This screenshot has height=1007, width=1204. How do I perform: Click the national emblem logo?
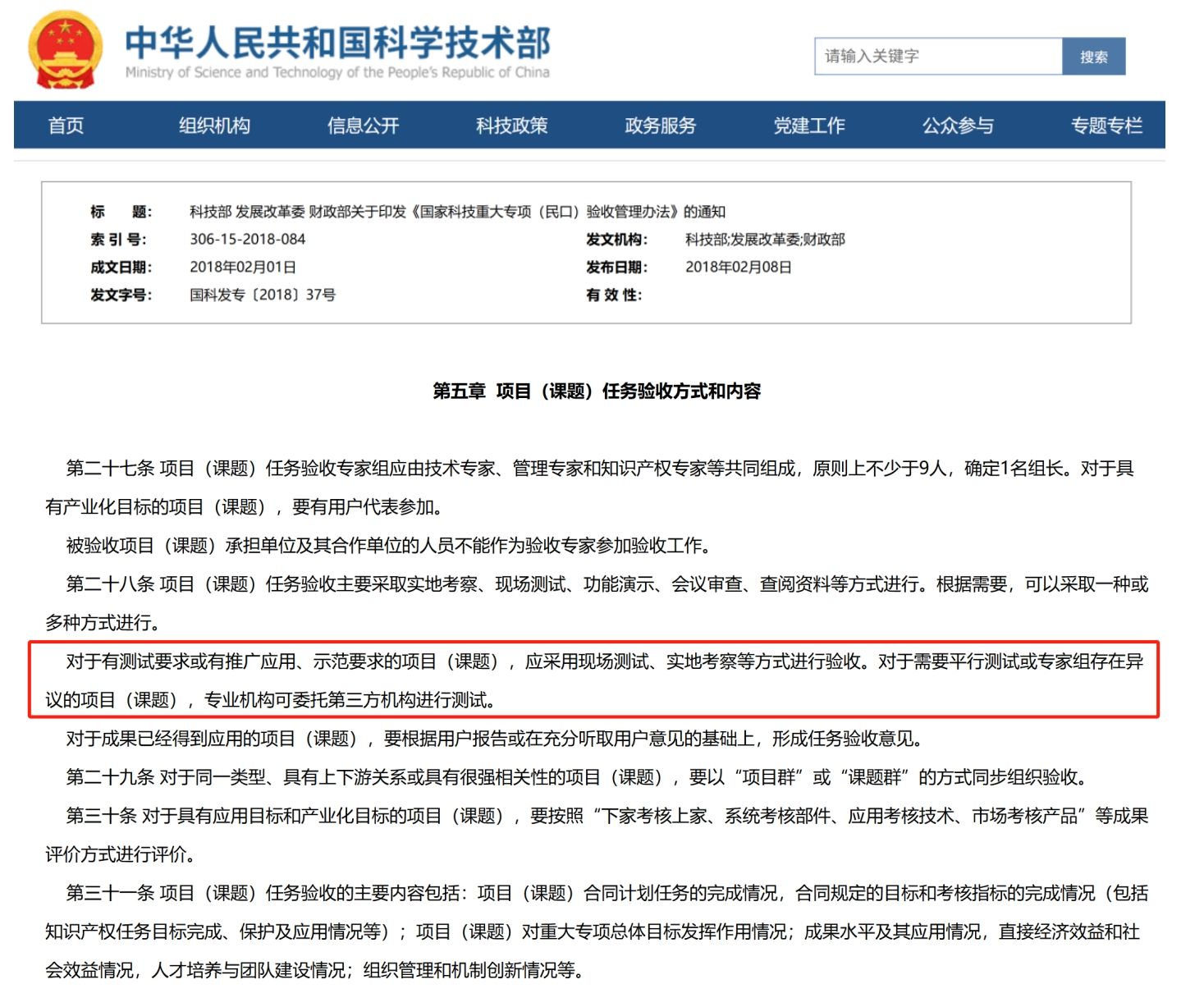tap(65, 51)
